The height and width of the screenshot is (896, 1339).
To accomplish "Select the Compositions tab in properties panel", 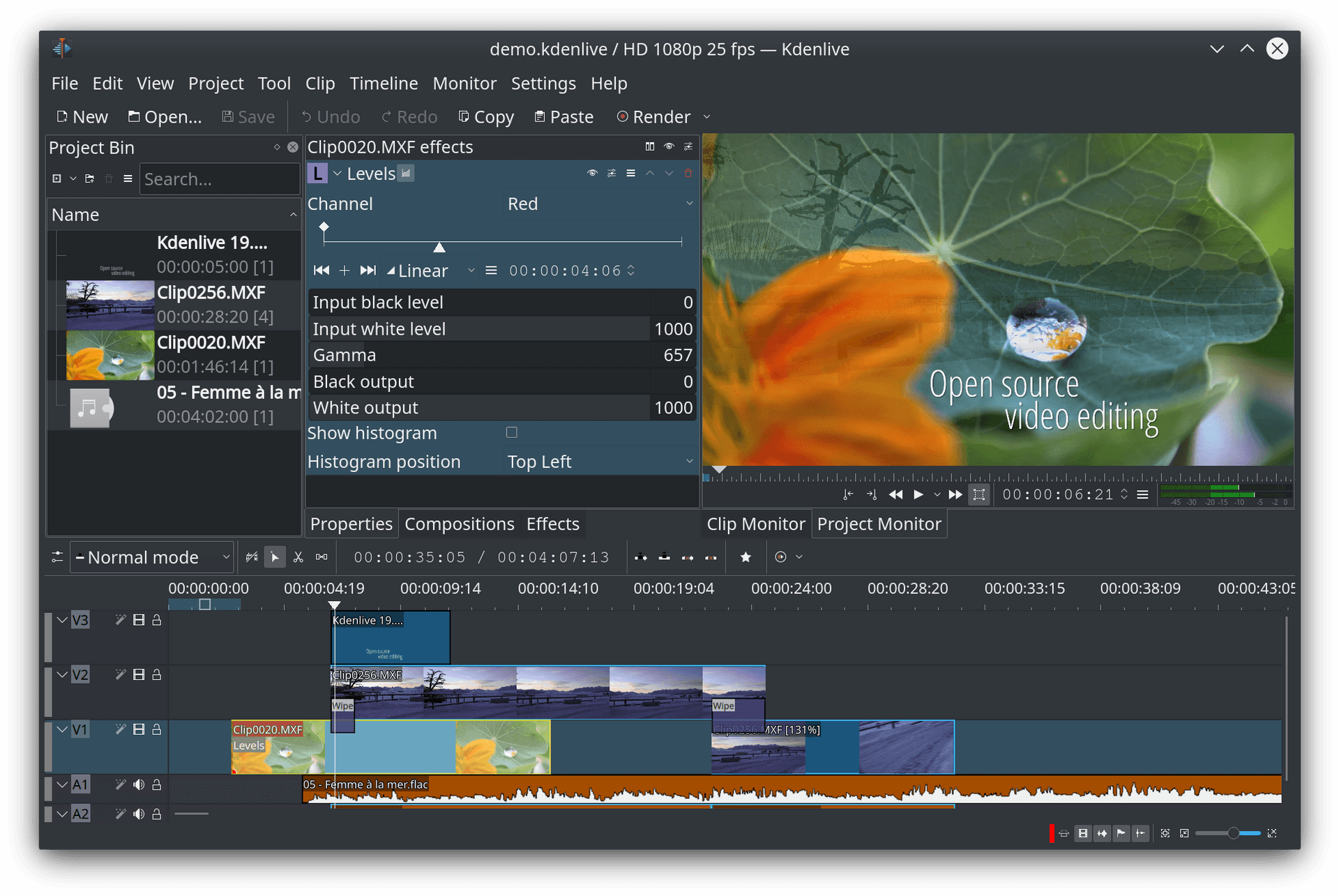I will pos(459,523).
